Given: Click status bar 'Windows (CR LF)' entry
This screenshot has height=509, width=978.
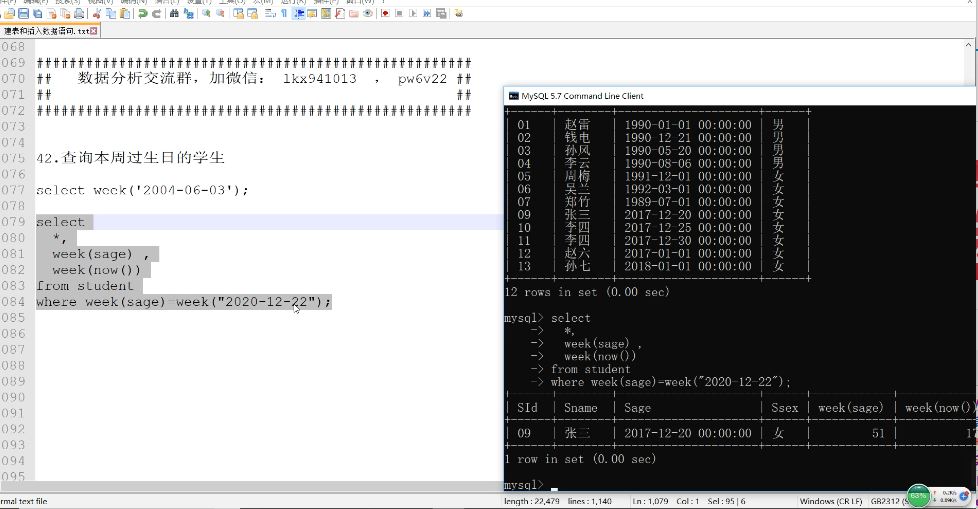Looking at the screenshot, I should pos(831,501).
